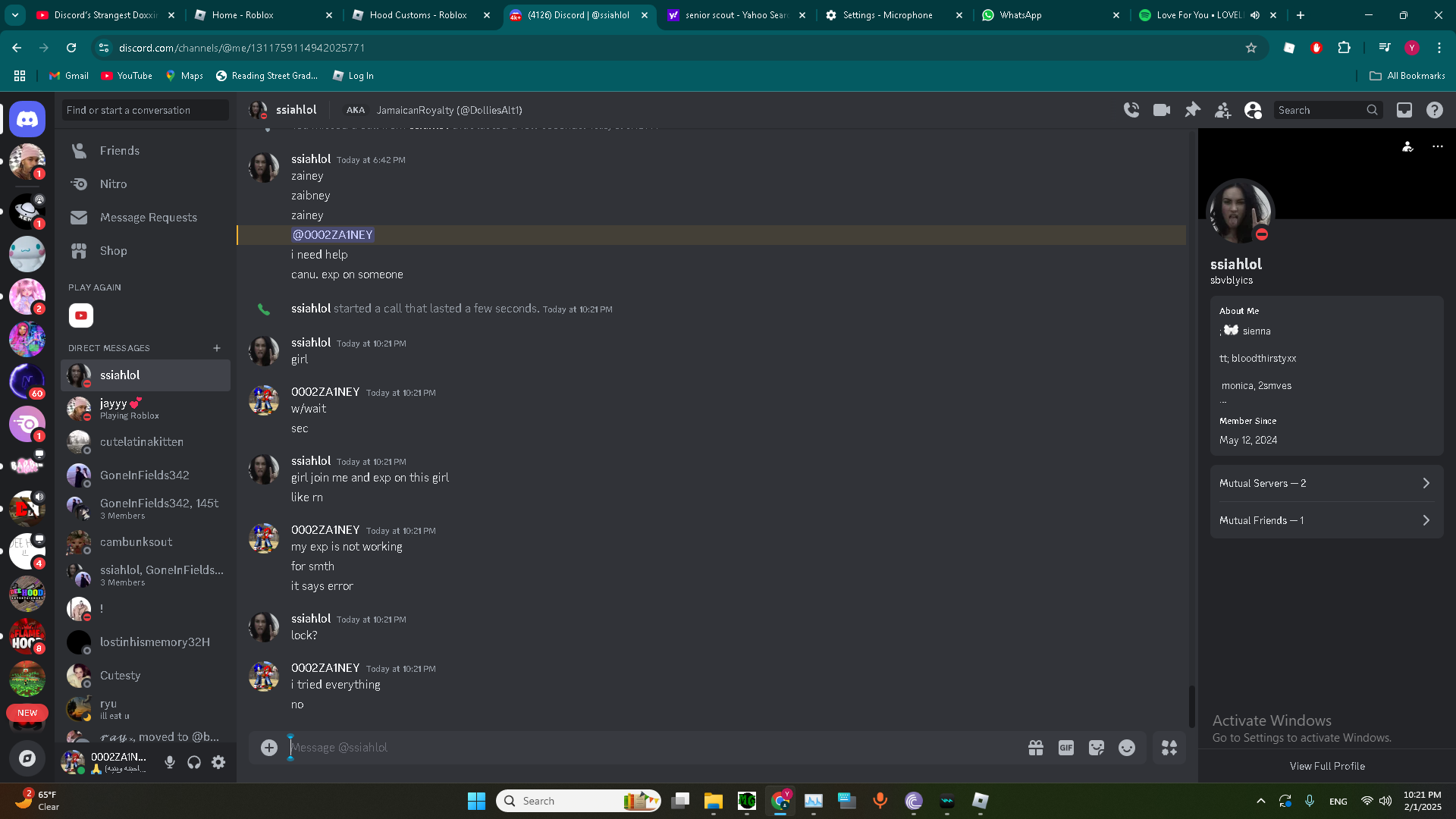
Task: Toggle deafen with the headphones icon
Action: [x=194, y=762]
